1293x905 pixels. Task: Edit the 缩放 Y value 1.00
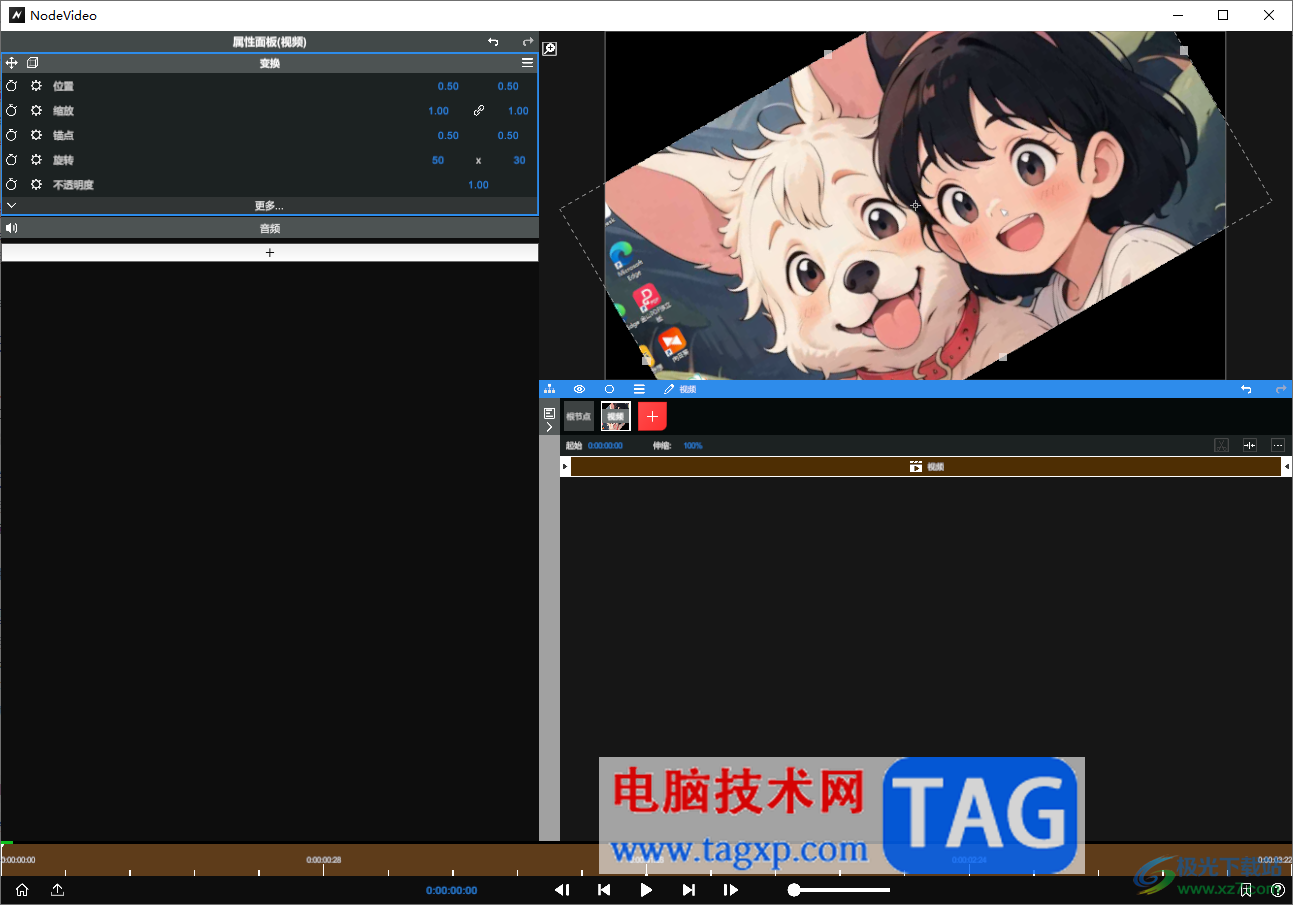pos(518,111)
